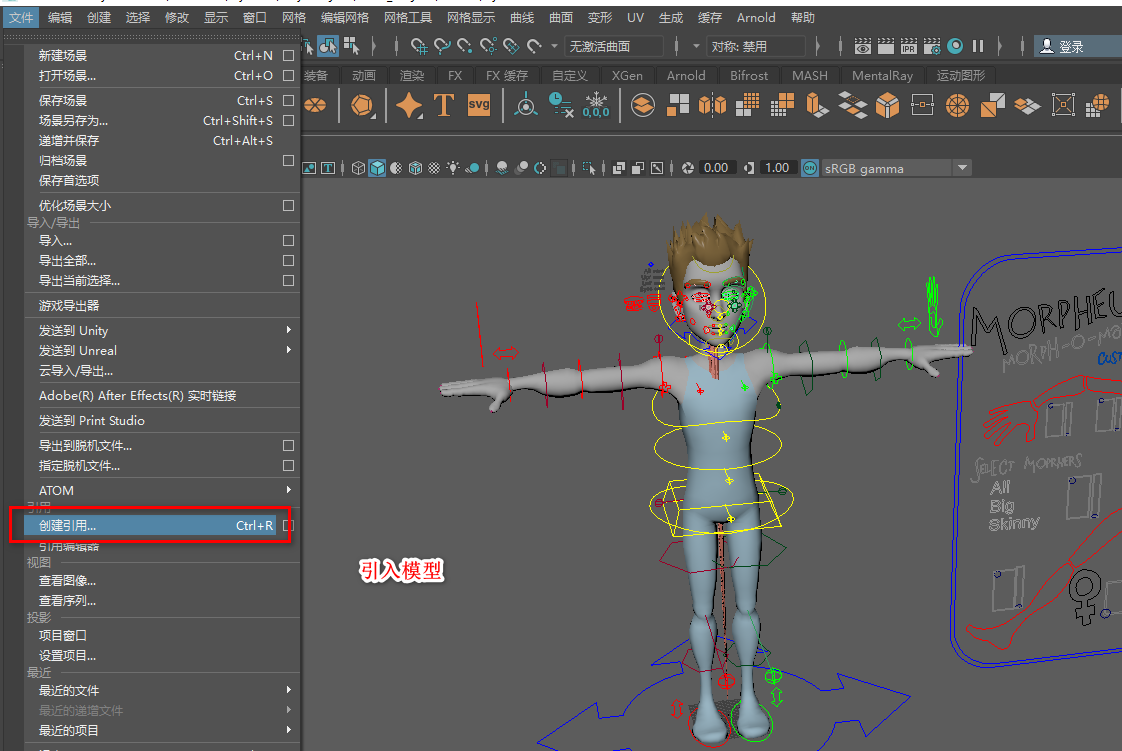Viewport: 1122px width, 751px height.
Task: Open option box for 优化场景大小
Action: (x=288, y=206)
